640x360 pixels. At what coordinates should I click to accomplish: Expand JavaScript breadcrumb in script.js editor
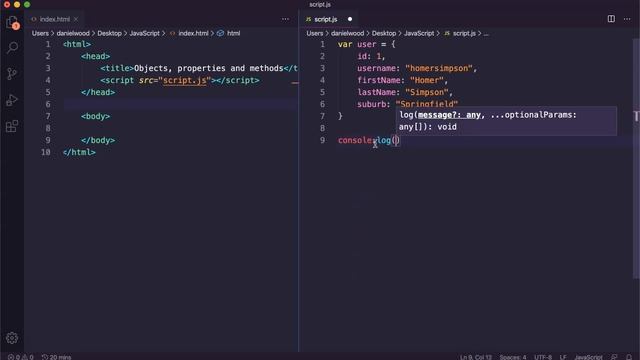point(419,33)
